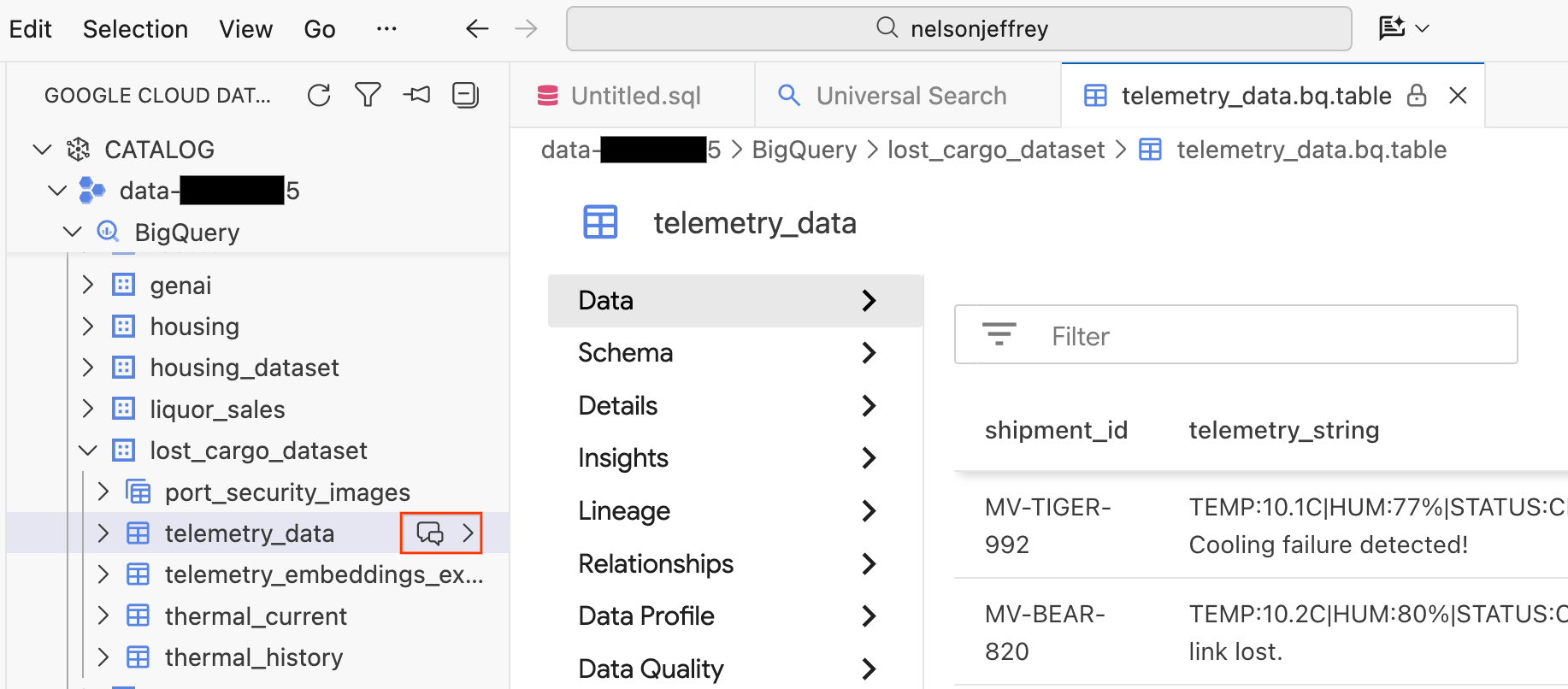Viewport: 1568px width, 689px height.
Task: Open the chat icon on telemetry_data row
Action: (429, 533)
